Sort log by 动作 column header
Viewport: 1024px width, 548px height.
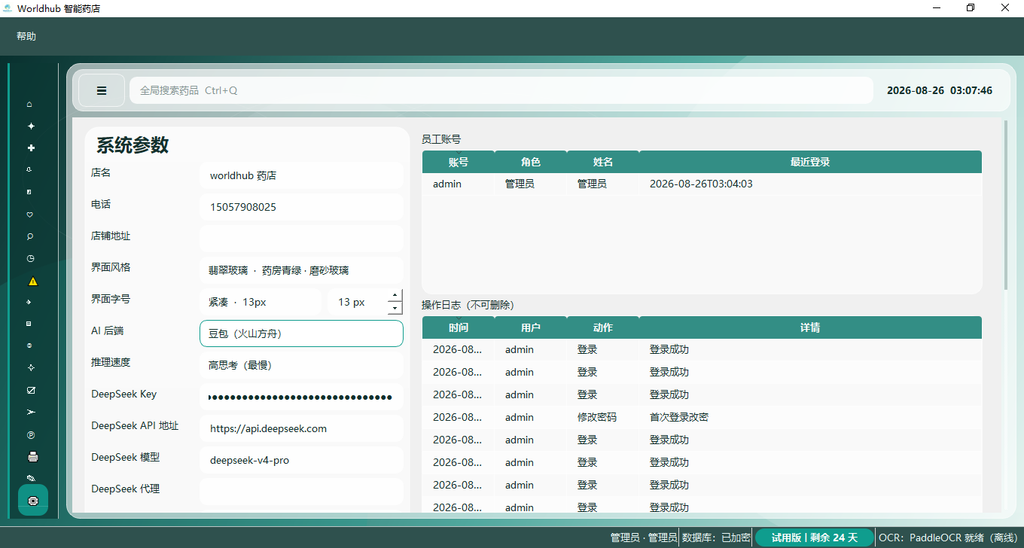[x=603, y=328]
